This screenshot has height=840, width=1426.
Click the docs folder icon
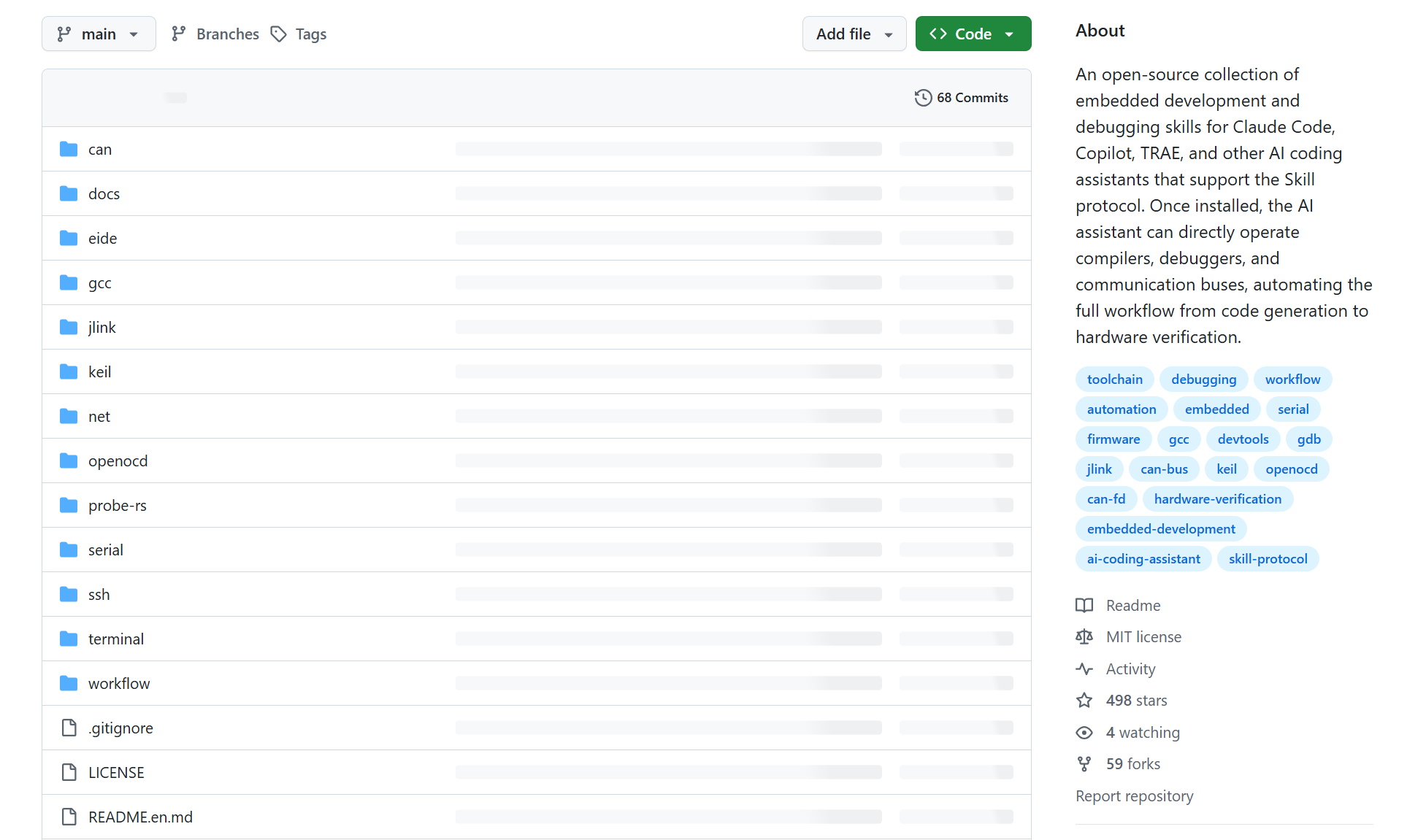coord(69,194)
